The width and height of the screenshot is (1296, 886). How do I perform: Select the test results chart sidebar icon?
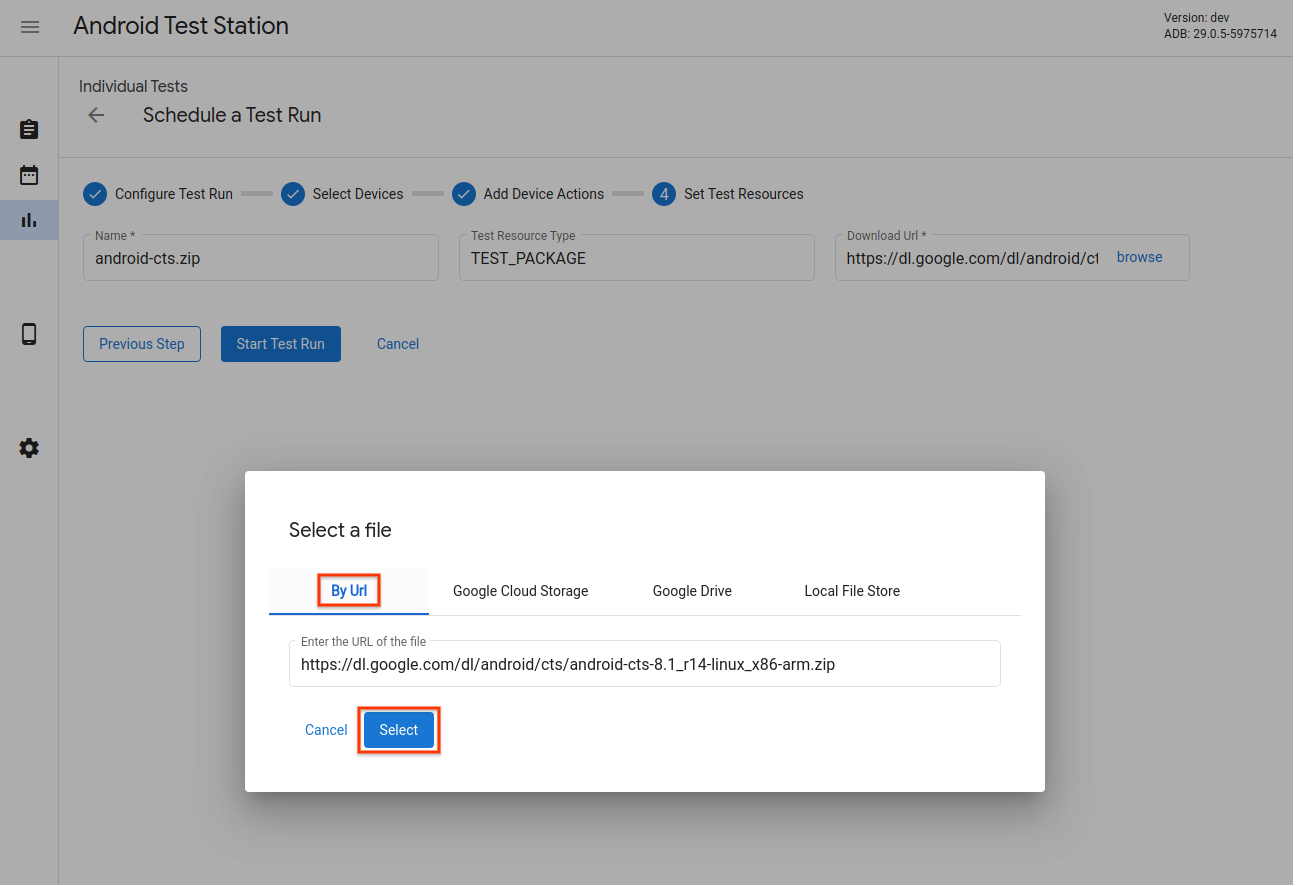29,219
